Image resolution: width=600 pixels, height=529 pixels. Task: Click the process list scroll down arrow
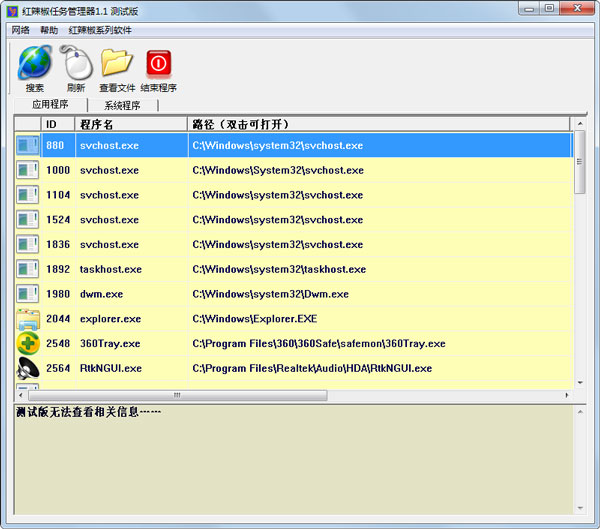tap(580, 382)
